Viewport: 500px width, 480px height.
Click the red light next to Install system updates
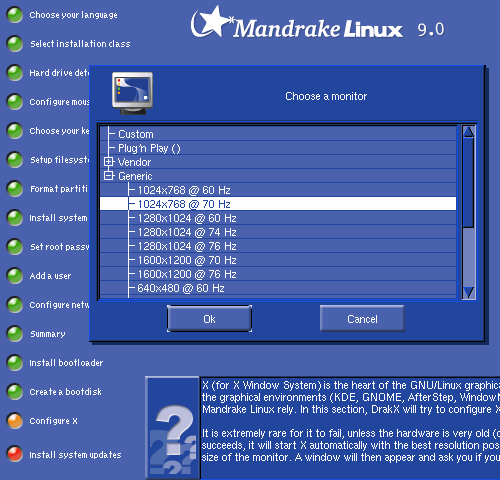pos(15,454)
